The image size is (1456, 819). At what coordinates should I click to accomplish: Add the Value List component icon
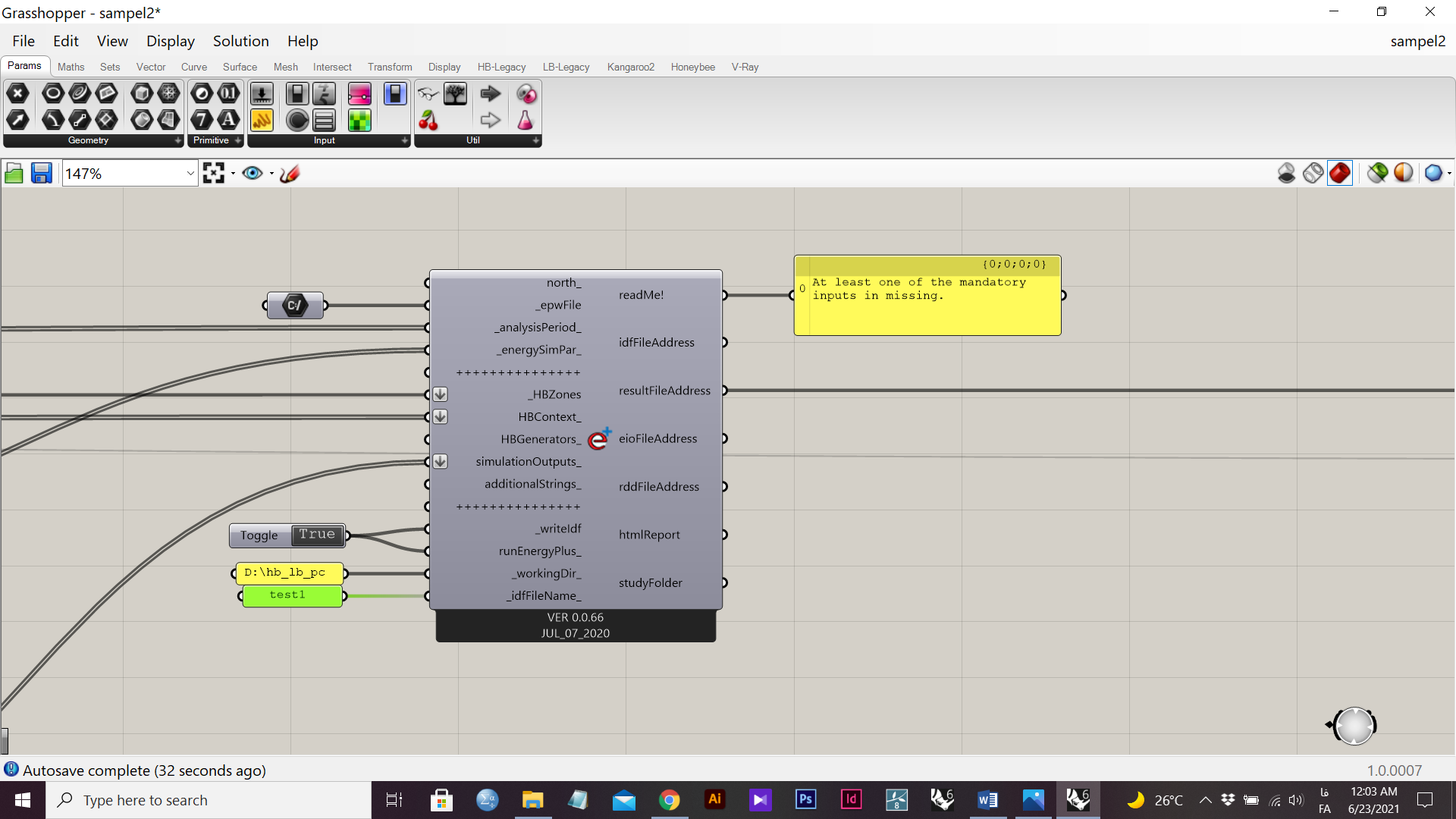(324, 120)
